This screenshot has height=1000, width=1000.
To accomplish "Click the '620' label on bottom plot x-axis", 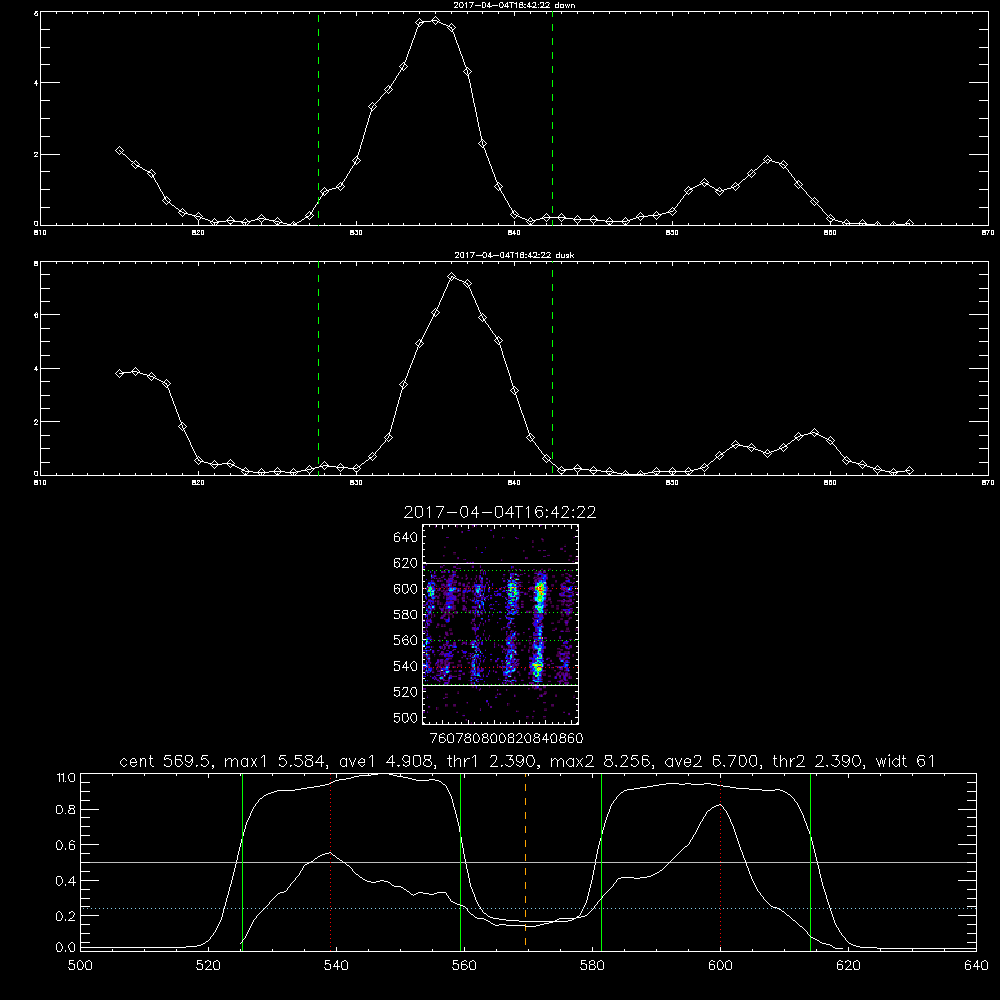I will 848,966.
